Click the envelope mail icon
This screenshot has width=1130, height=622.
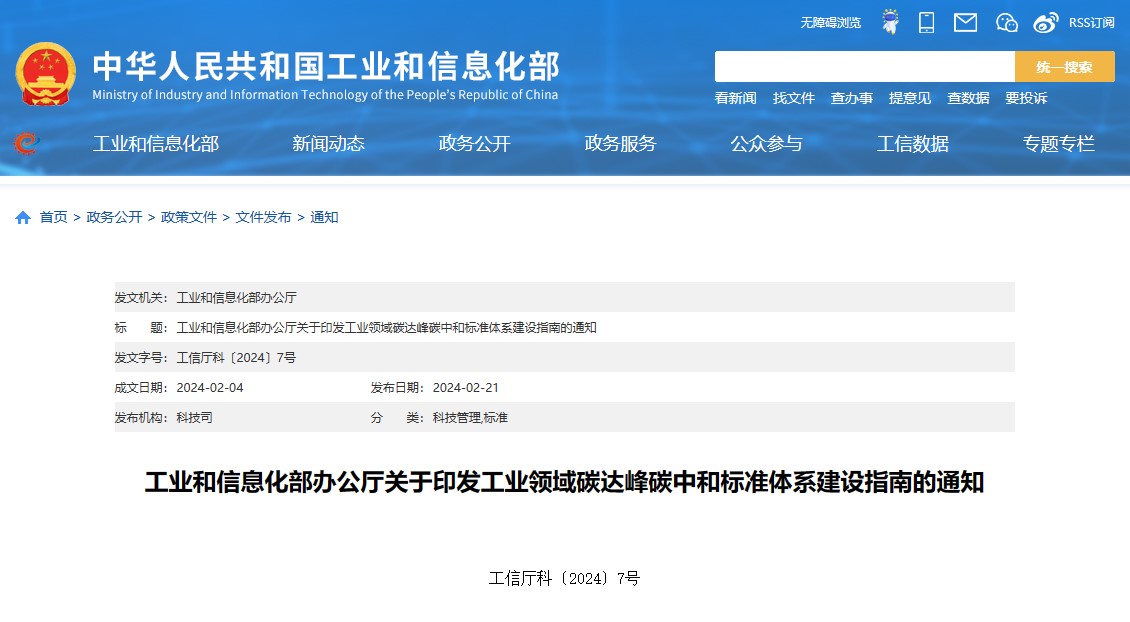(965, 22)
